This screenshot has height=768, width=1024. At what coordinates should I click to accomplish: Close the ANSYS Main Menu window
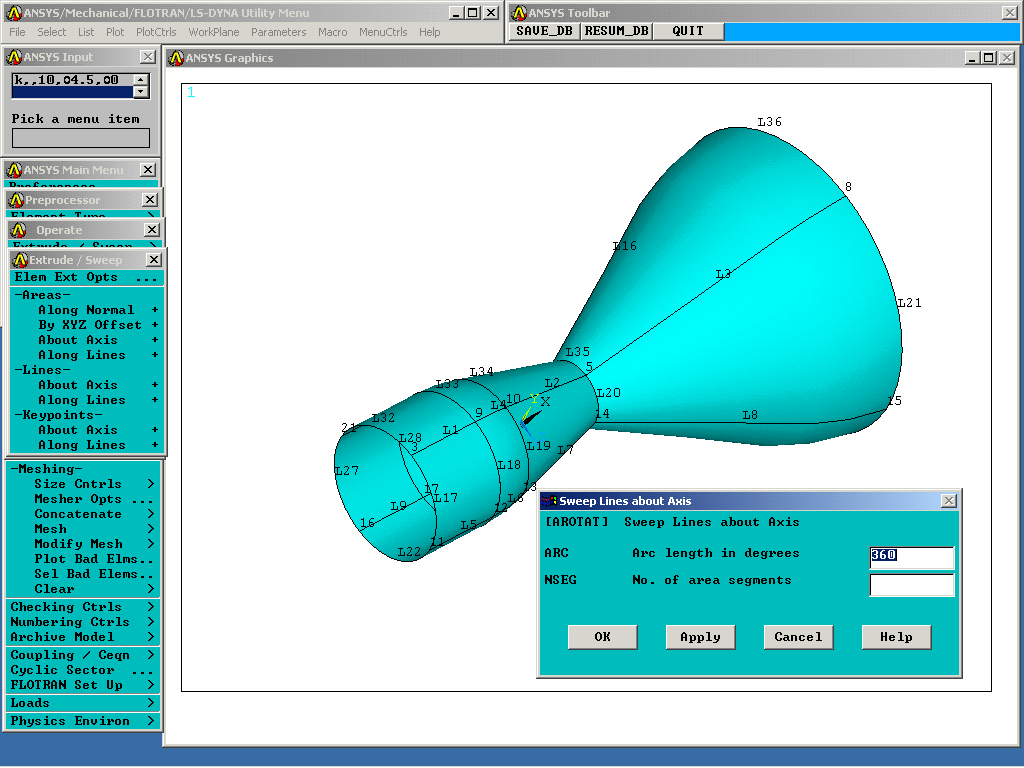[x=148, y=170]
